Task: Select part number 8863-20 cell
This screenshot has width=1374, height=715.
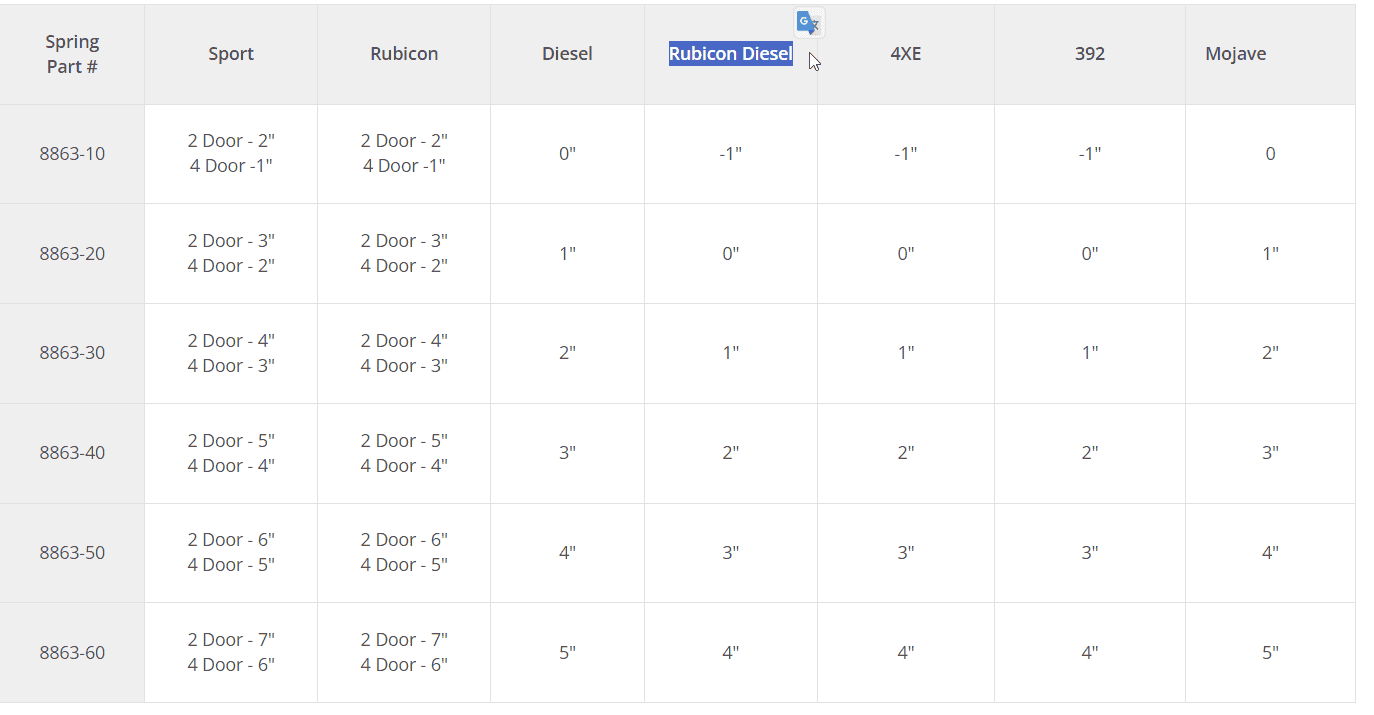Action: tap(72, 254)
